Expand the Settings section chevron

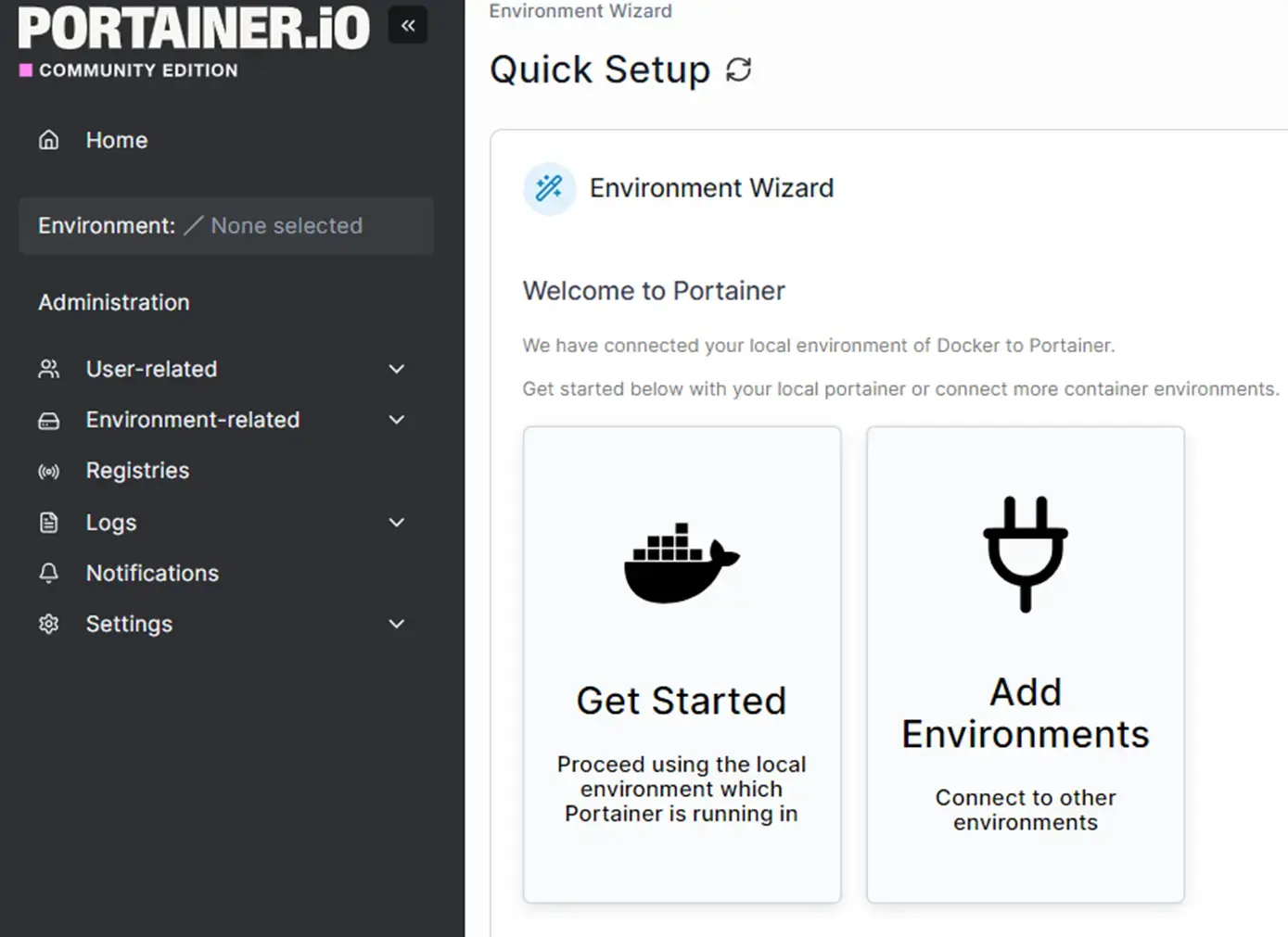[x=397, y=625]
